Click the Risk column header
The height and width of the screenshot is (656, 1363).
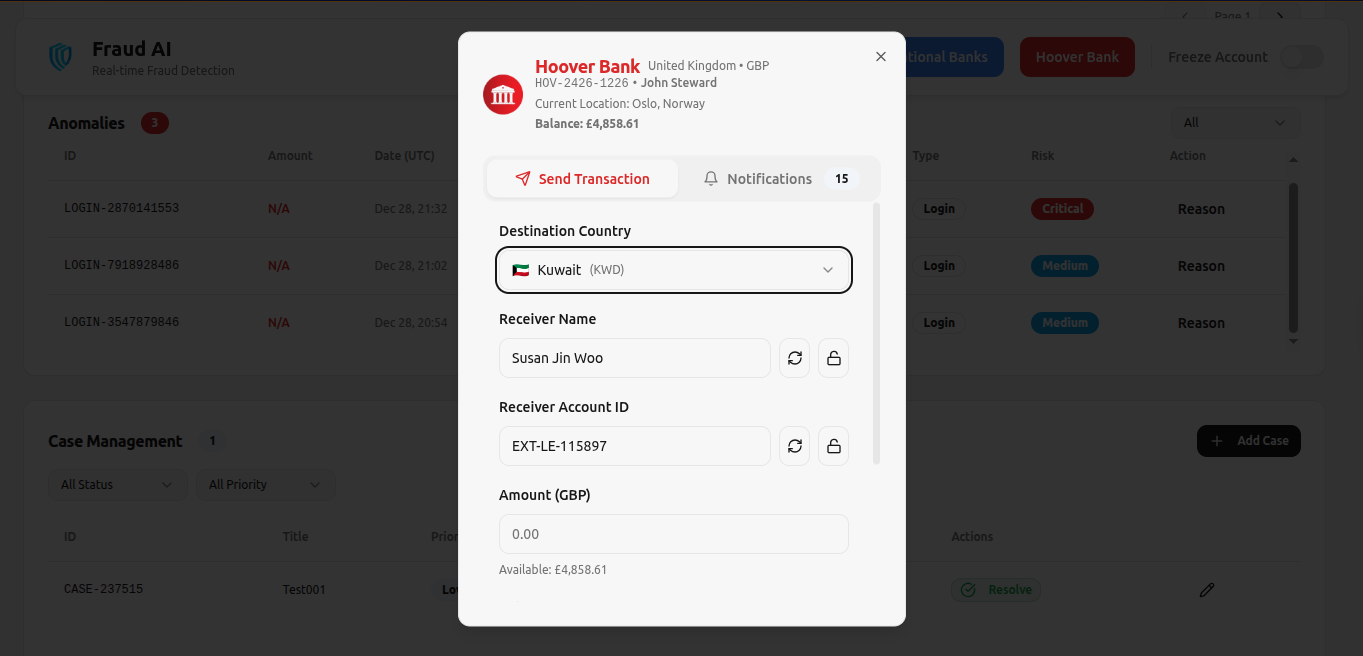click(1042, 156)
